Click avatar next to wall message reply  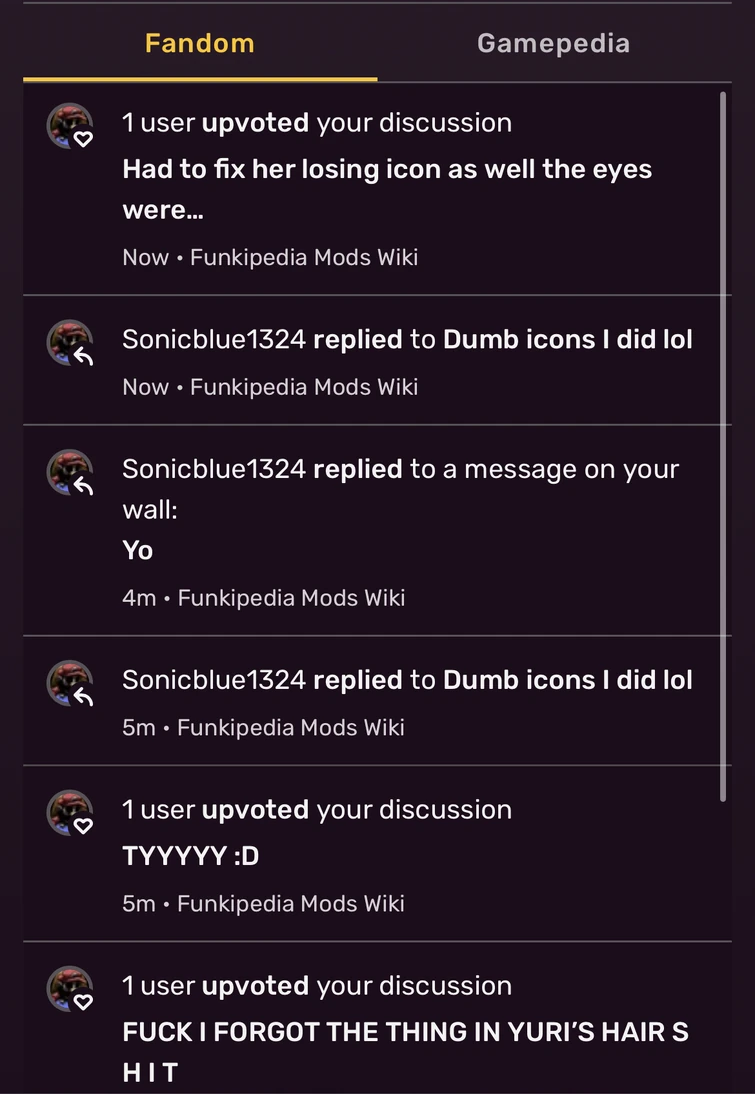pos(70,473)
